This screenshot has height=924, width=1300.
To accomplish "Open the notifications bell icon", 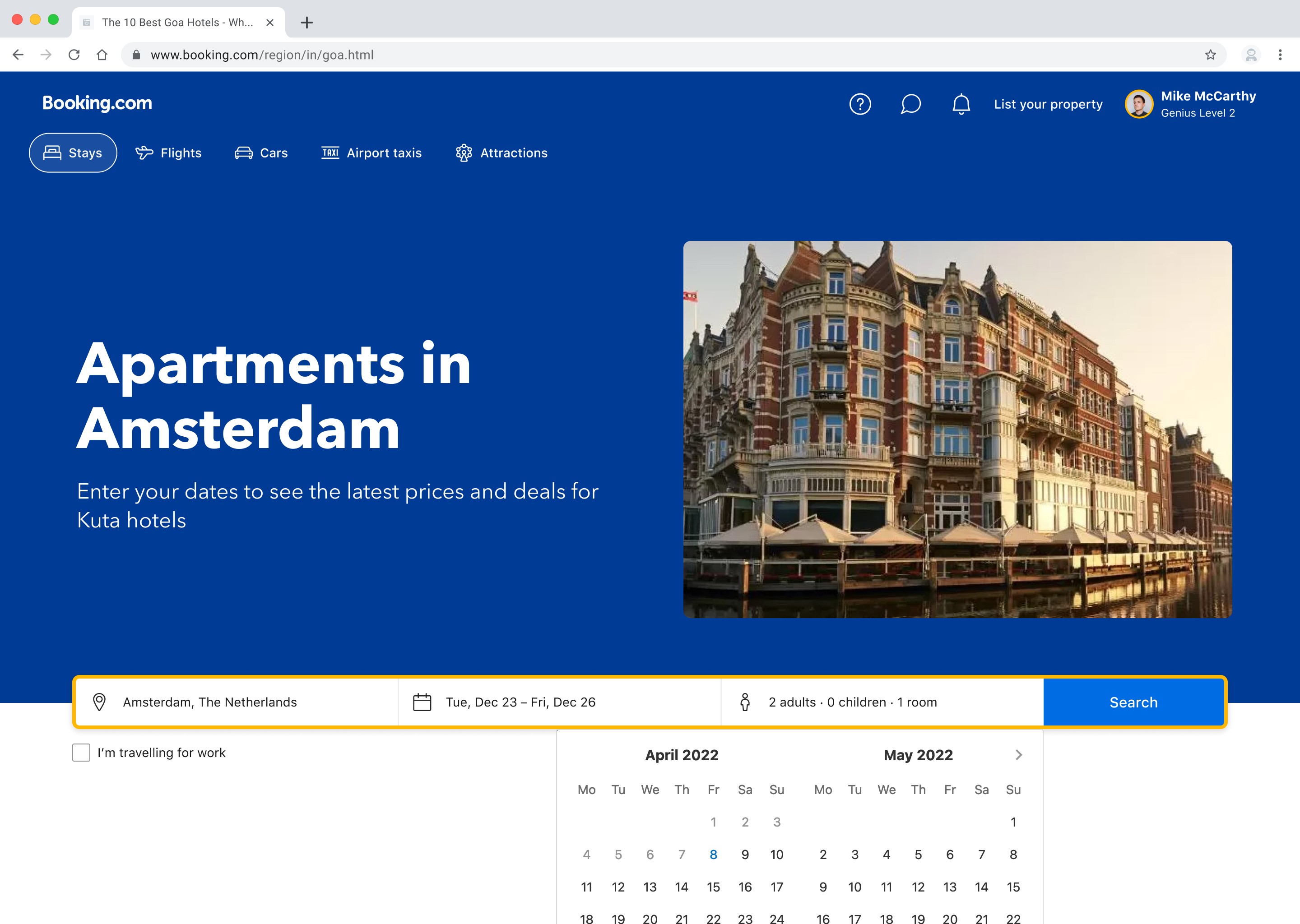I will click(x=961, y=104).
